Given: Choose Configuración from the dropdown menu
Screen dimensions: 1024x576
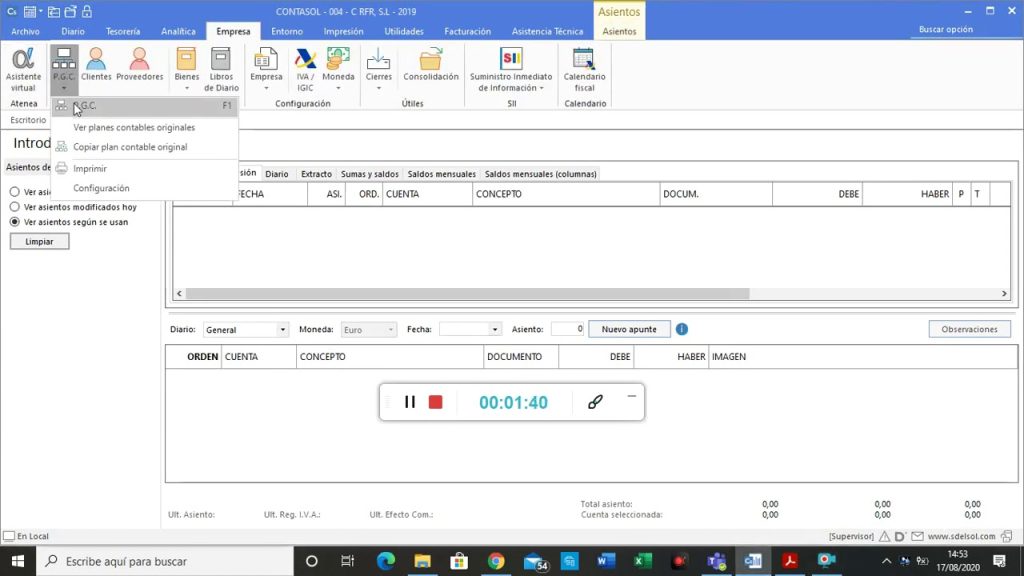Looking at the screenshot, I should 144,188.
